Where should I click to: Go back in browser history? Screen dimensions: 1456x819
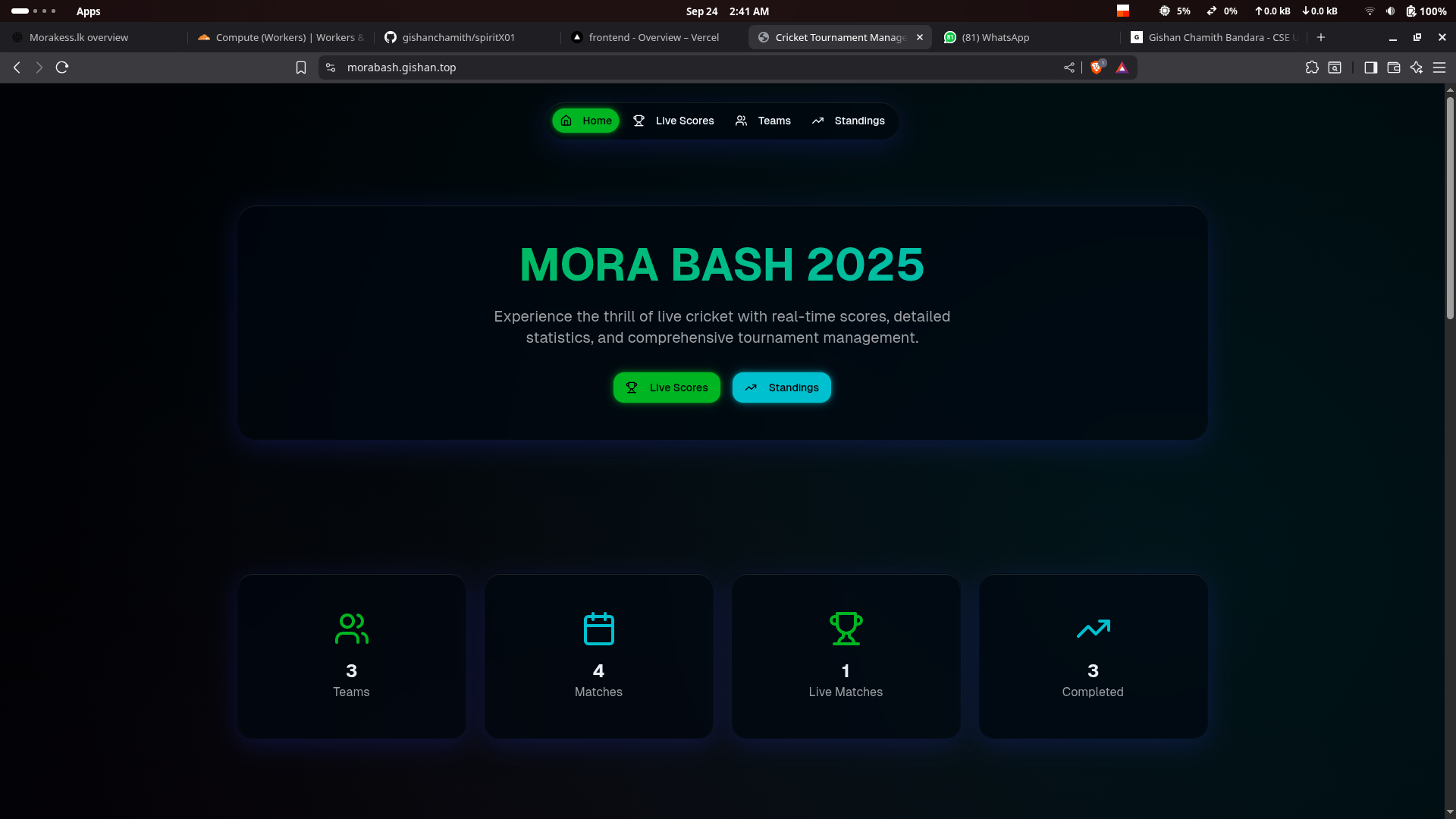tap(16, 67)
